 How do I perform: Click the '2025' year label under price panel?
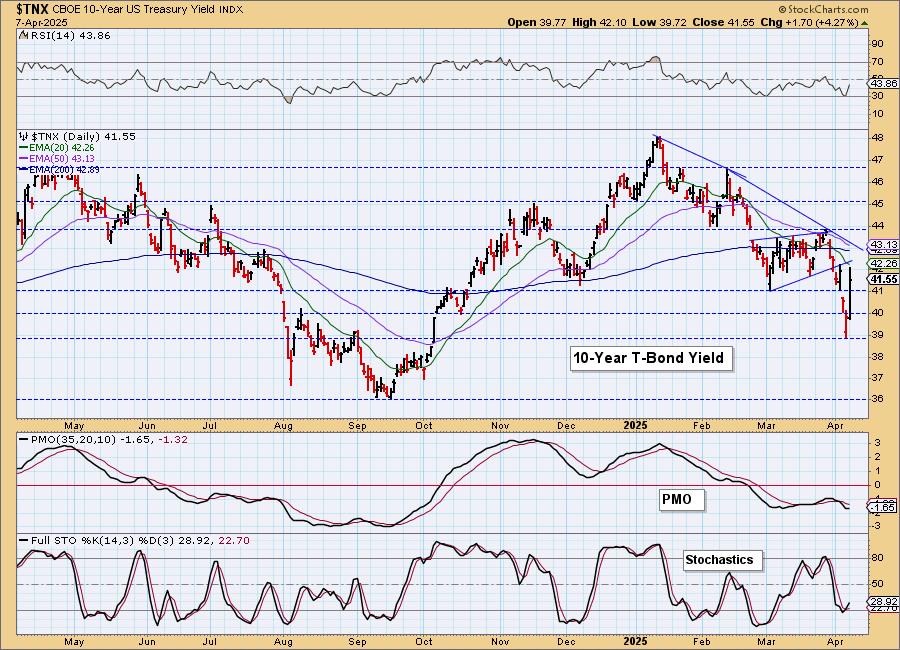(635, 426)
